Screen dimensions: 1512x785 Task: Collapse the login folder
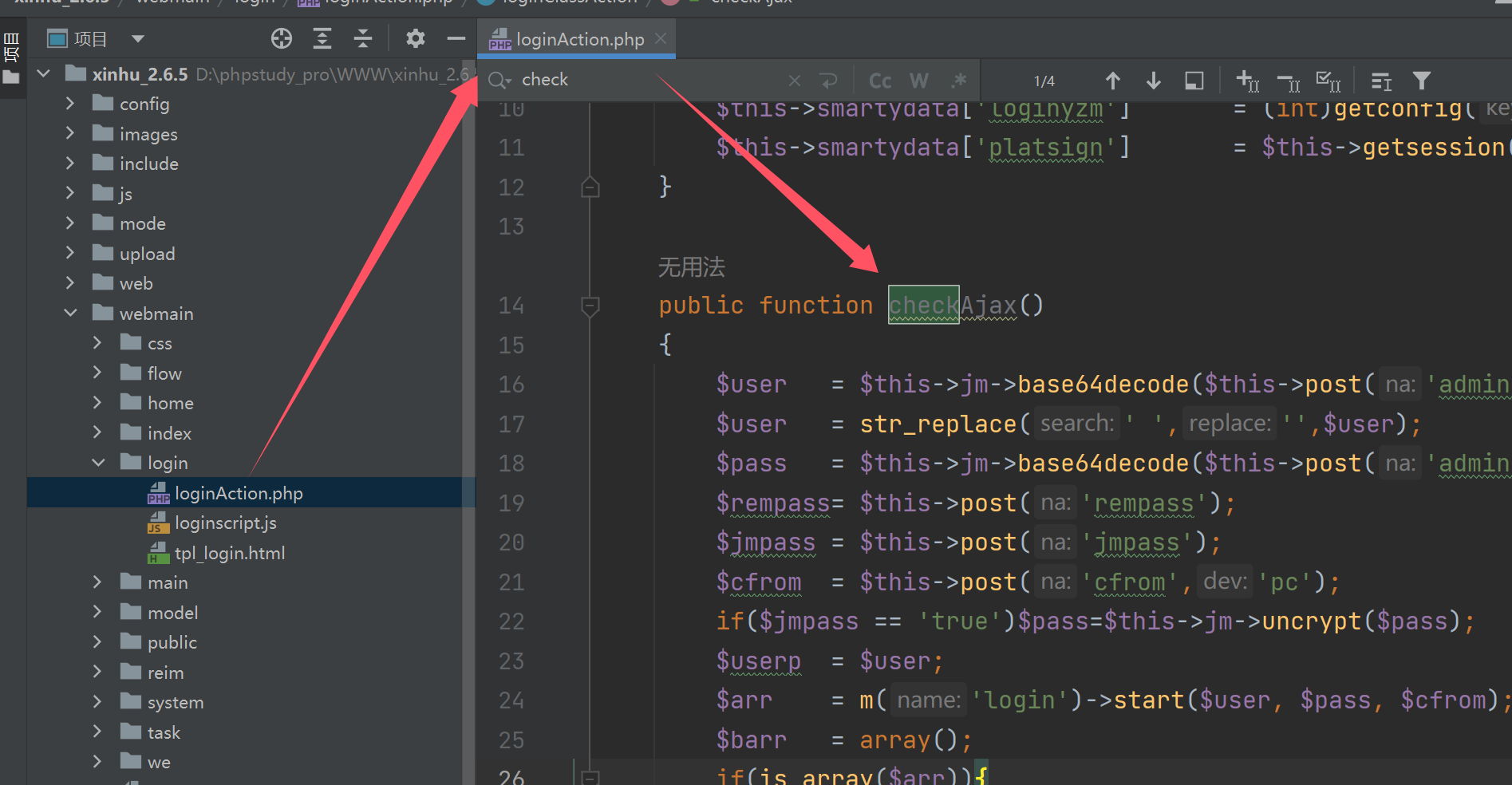point(98,463)
